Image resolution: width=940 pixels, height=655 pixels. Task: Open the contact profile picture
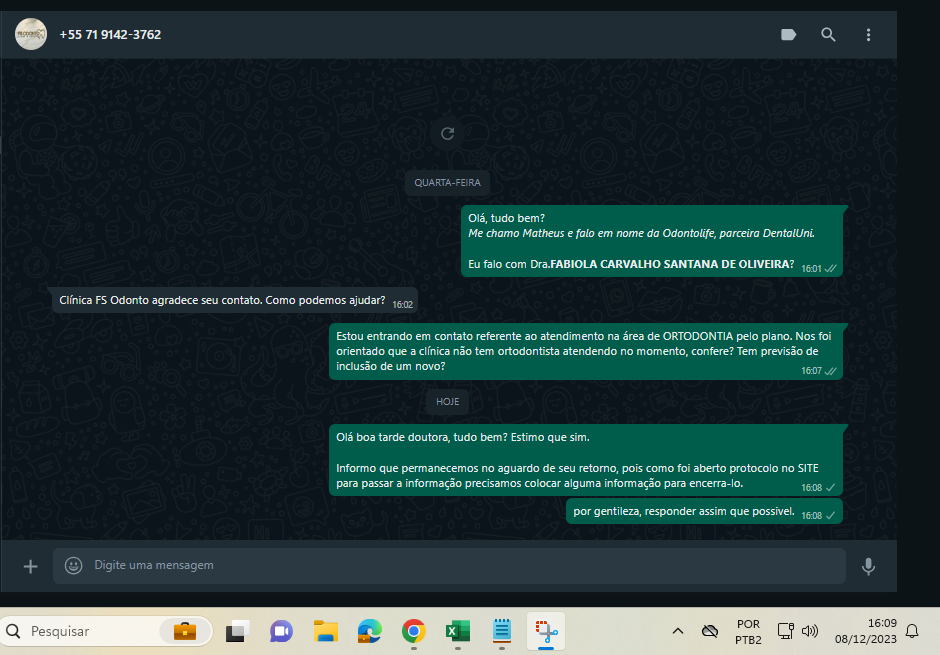(31, 34)
